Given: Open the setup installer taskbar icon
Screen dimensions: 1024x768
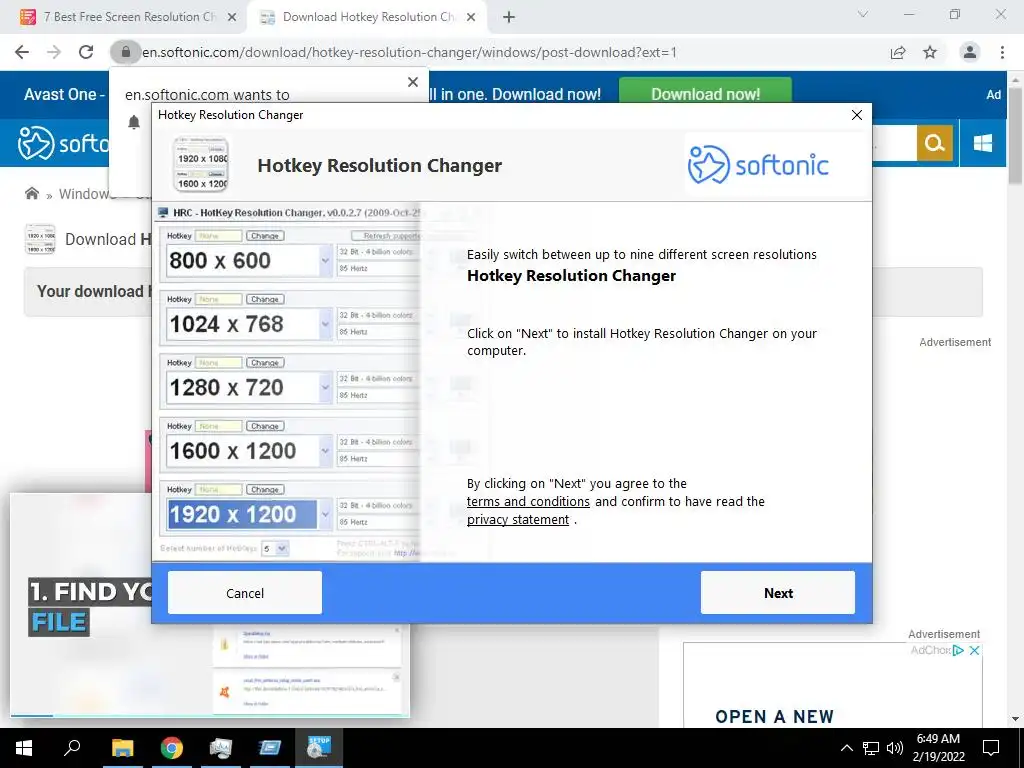Looking at the screenshot, I should point(319,748).
